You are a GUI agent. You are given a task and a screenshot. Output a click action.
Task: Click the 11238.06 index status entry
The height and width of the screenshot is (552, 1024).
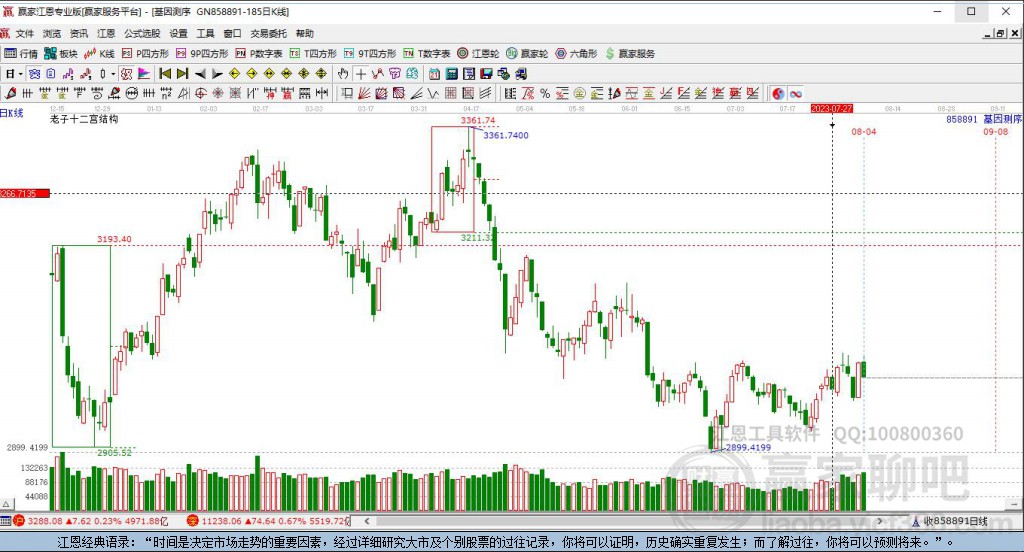click(x=269, y=521)
